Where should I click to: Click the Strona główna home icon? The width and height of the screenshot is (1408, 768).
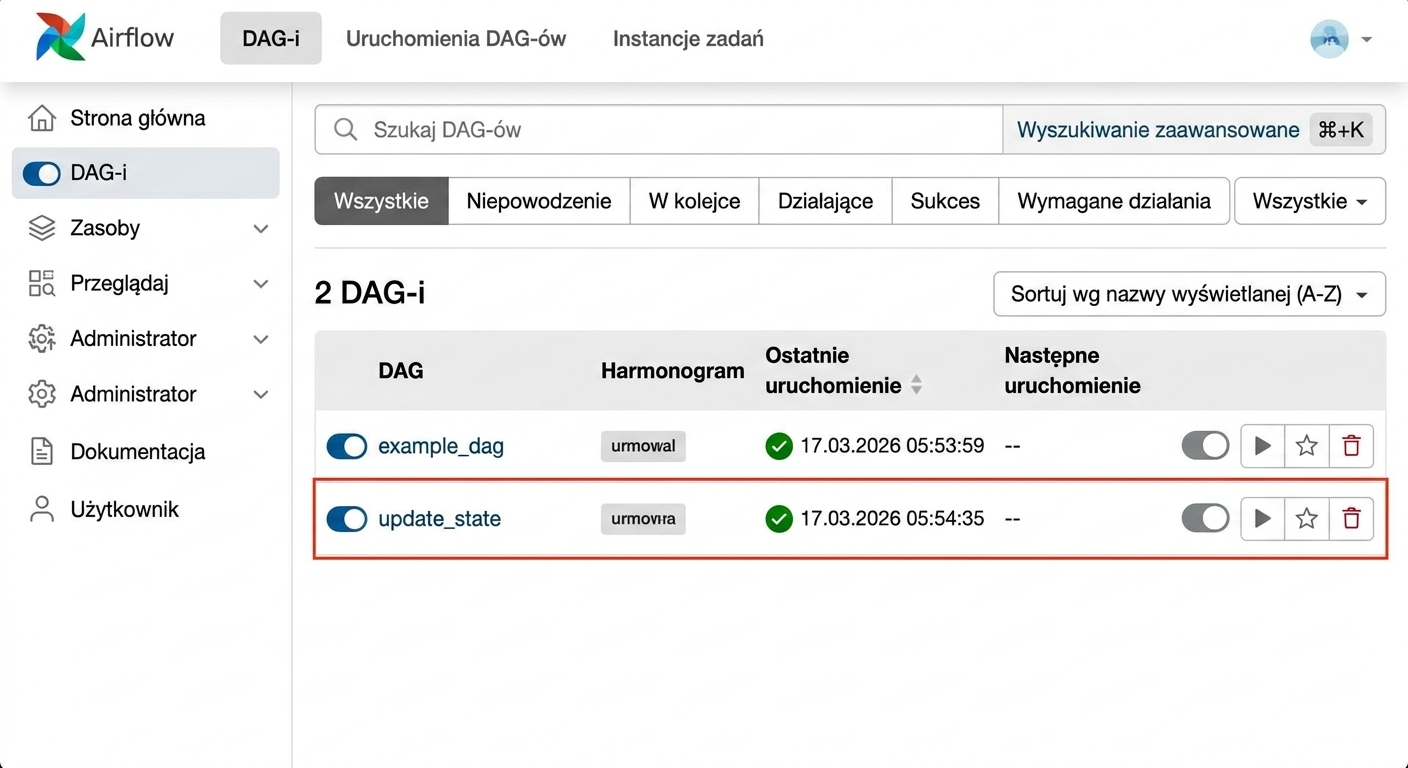[42, 118]
